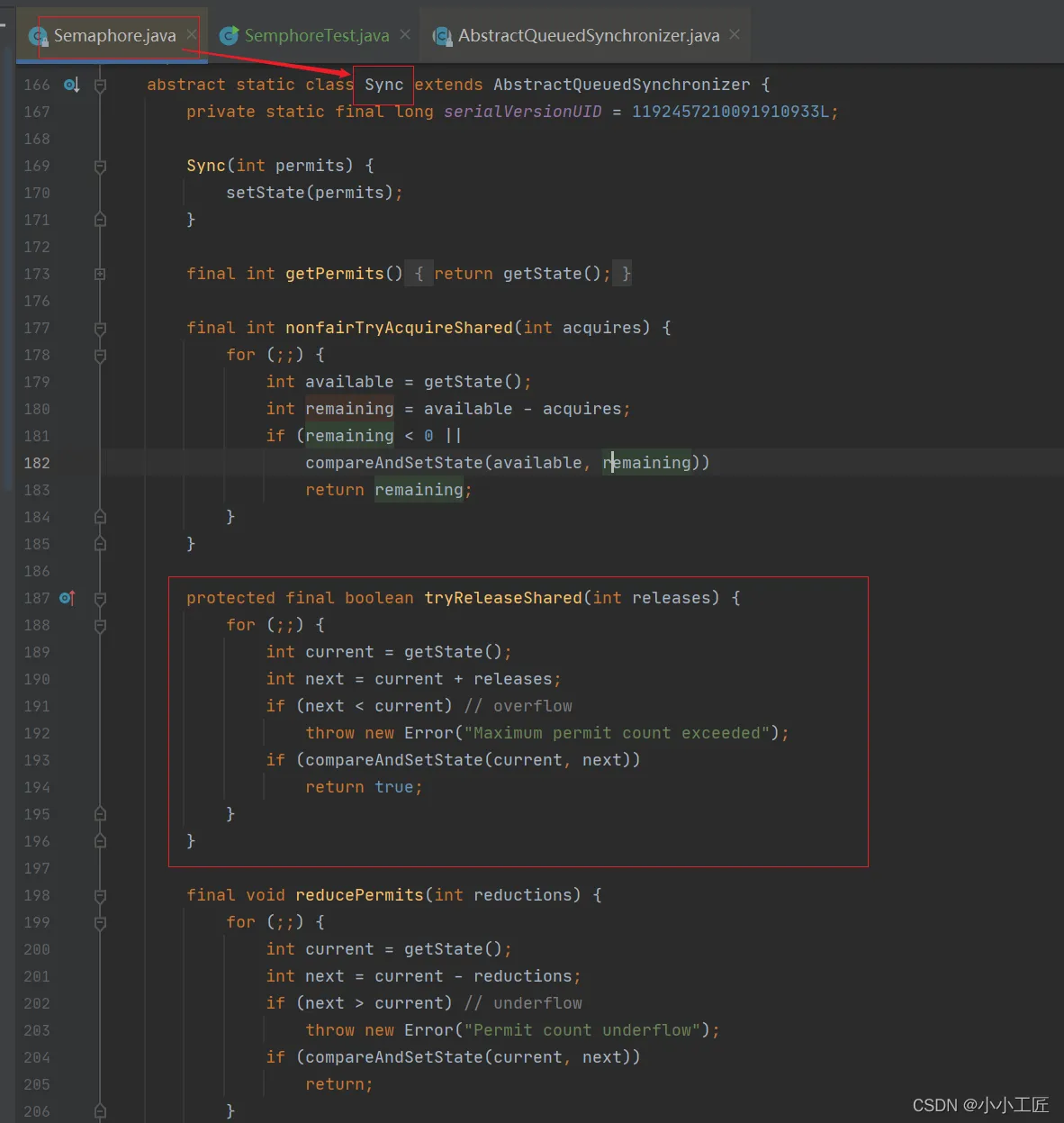Click the fold end marker on line 184
The image size is (1064, 1123).
point(100,517)
